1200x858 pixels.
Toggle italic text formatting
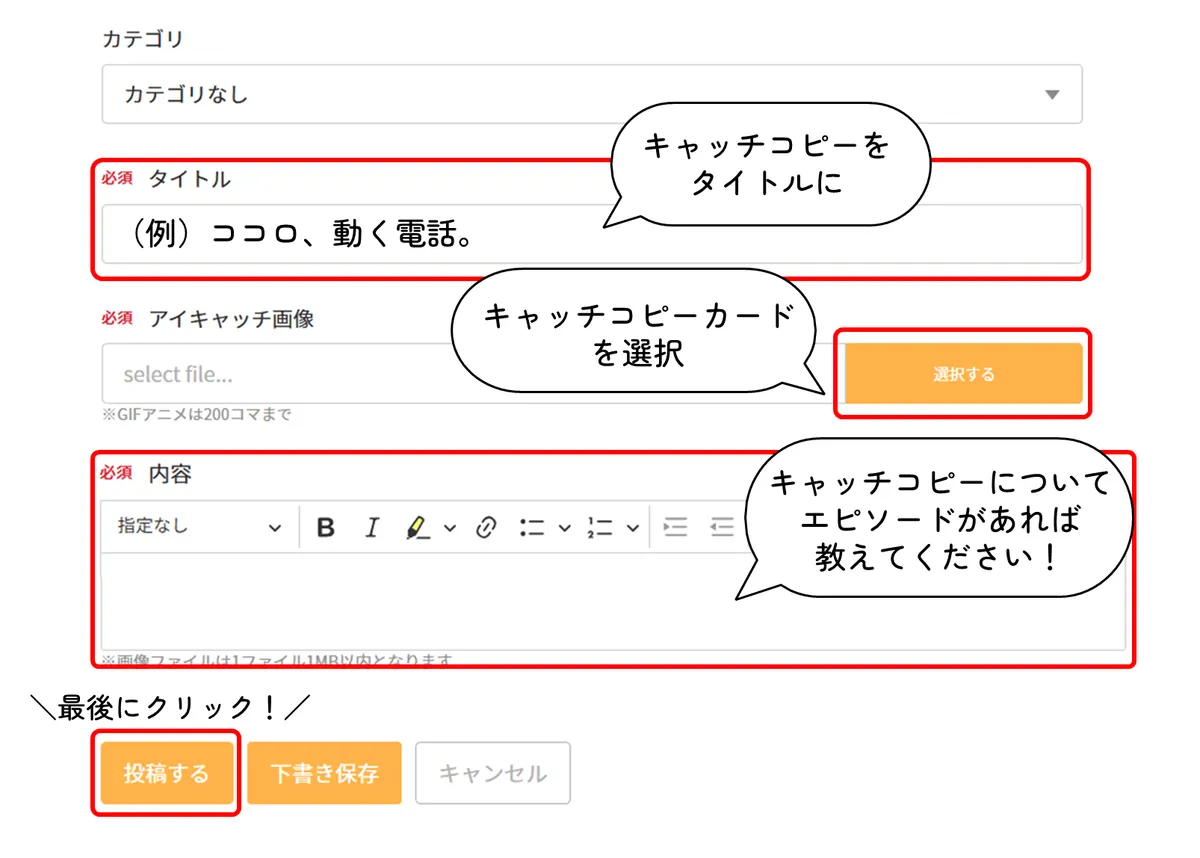tap(371, 528)
